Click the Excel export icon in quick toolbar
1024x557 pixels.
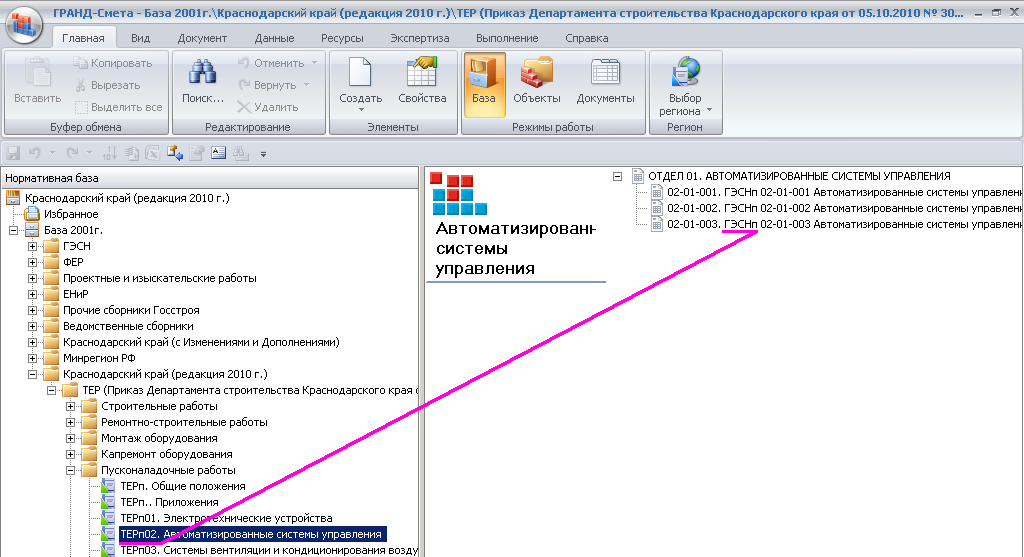click(153, 153)
